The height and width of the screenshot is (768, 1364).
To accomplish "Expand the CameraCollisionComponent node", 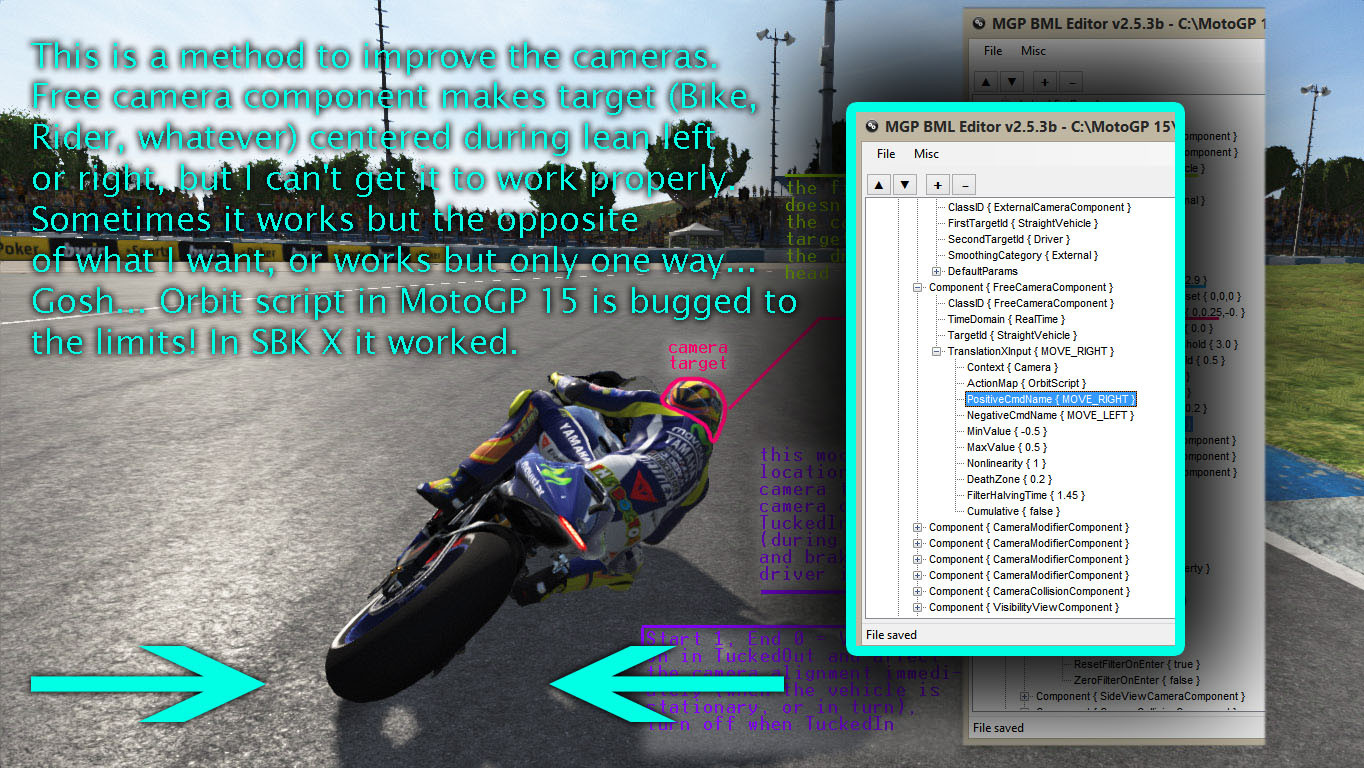I will click(x=917, y=591).
